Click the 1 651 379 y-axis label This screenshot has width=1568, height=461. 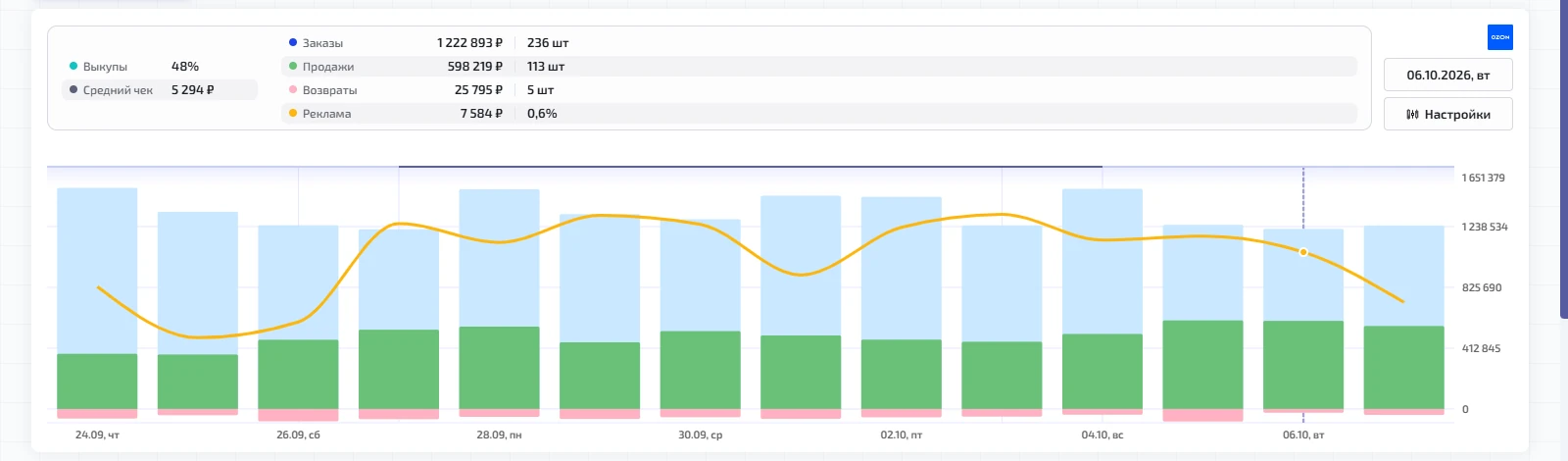click(1483, 178)
